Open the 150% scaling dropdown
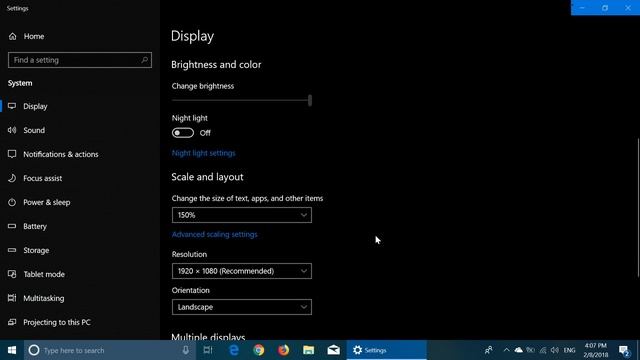Viewport: 640px width, 360px height. coord(242,215)
